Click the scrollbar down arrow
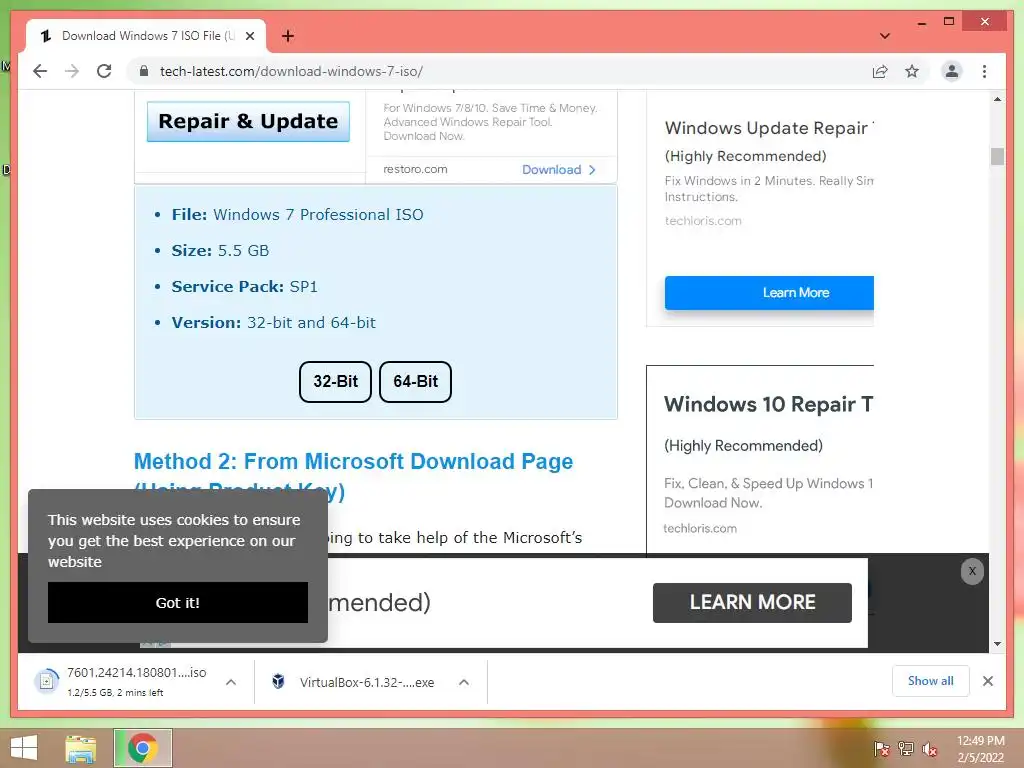The width and height of the screenshot is (1024, 768). tap(997, 644)
